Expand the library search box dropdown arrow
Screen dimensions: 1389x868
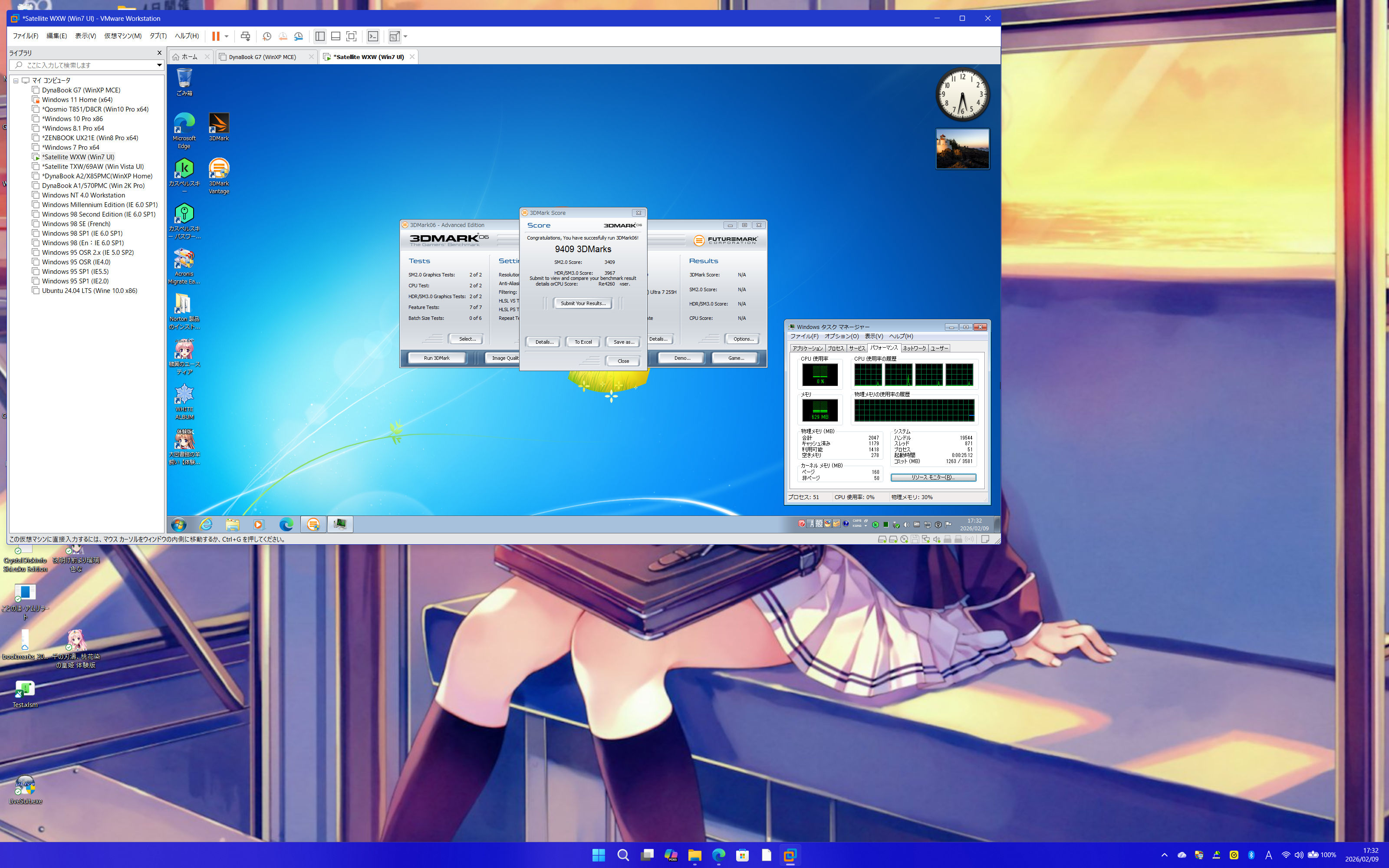159,66
